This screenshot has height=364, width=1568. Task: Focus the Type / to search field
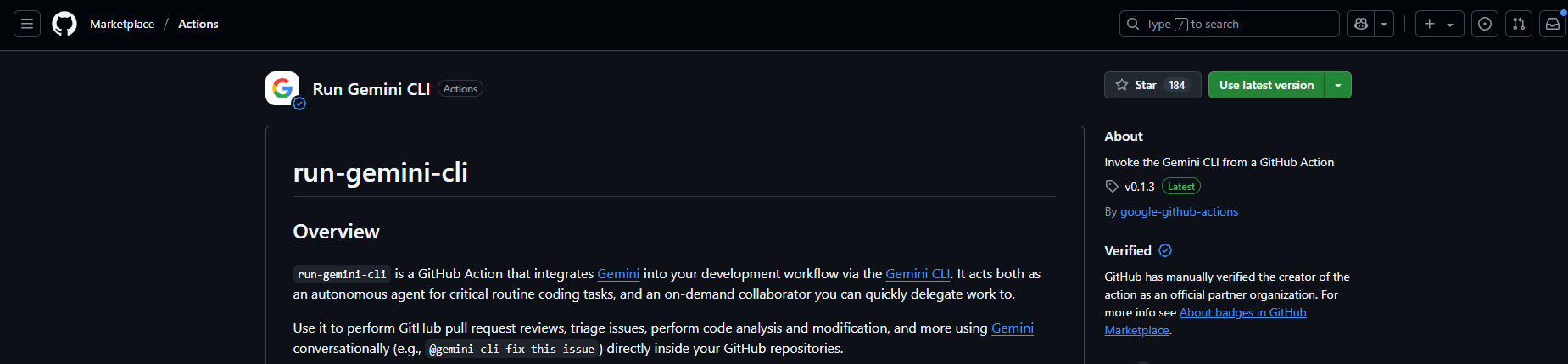tap(1229, 24)
